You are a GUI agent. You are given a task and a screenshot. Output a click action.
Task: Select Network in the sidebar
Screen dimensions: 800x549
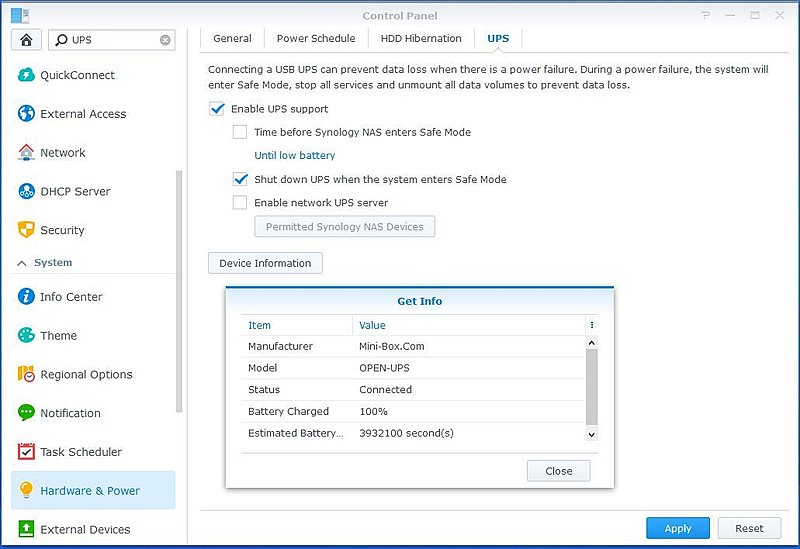tap(62, 153)
